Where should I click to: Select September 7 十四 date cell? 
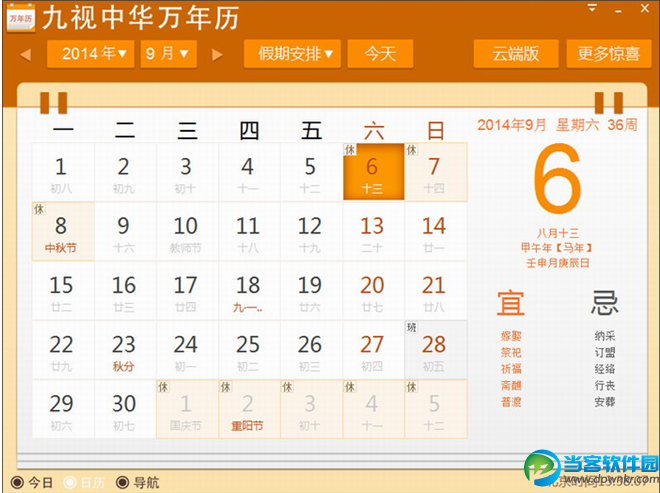click(x=436, y=172)
